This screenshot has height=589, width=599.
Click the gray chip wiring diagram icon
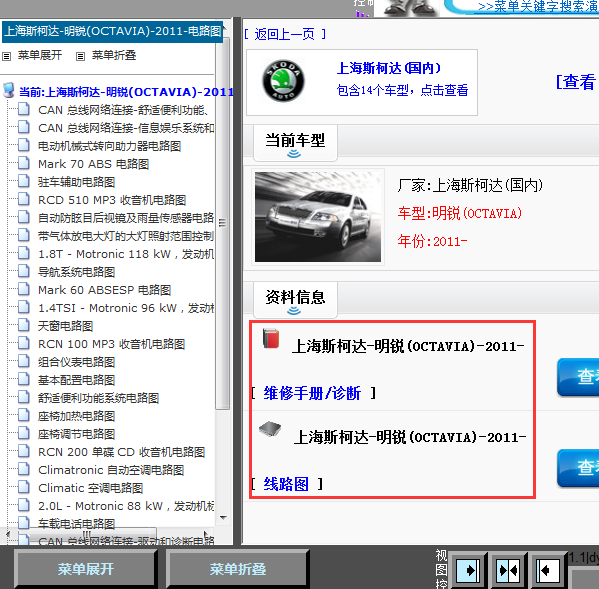270,429
